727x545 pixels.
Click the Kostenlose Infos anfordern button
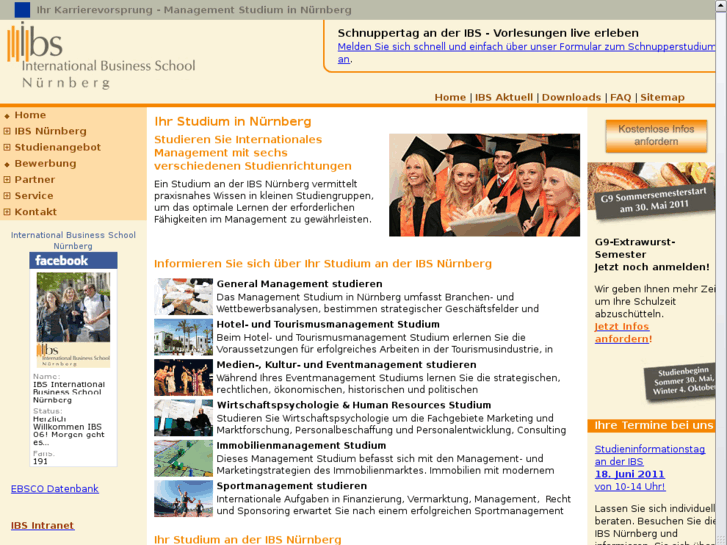click(656, 136)
